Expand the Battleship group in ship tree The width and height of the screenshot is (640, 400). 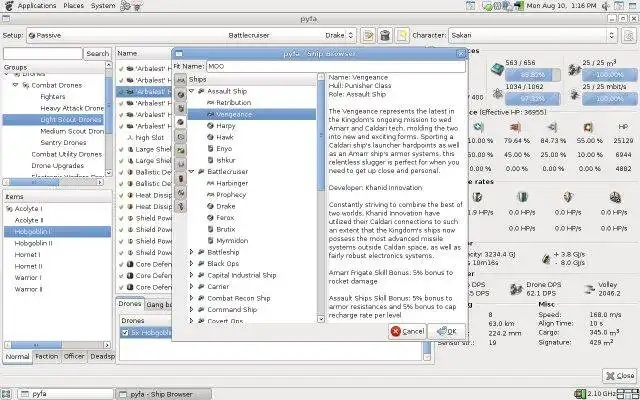[x=192, y=252]
